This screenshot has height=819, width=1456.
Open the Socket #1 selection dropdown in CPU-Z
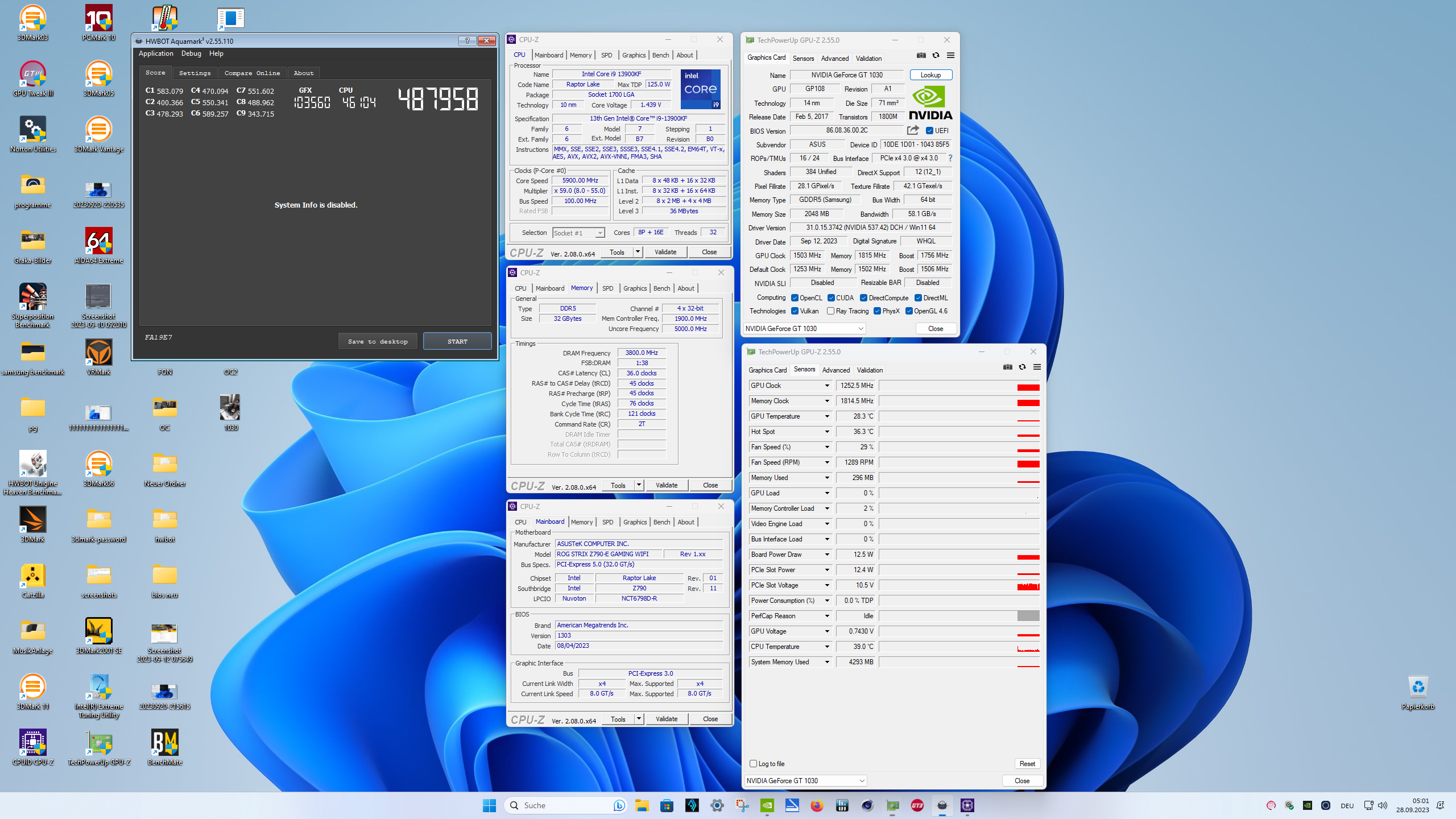578,233
